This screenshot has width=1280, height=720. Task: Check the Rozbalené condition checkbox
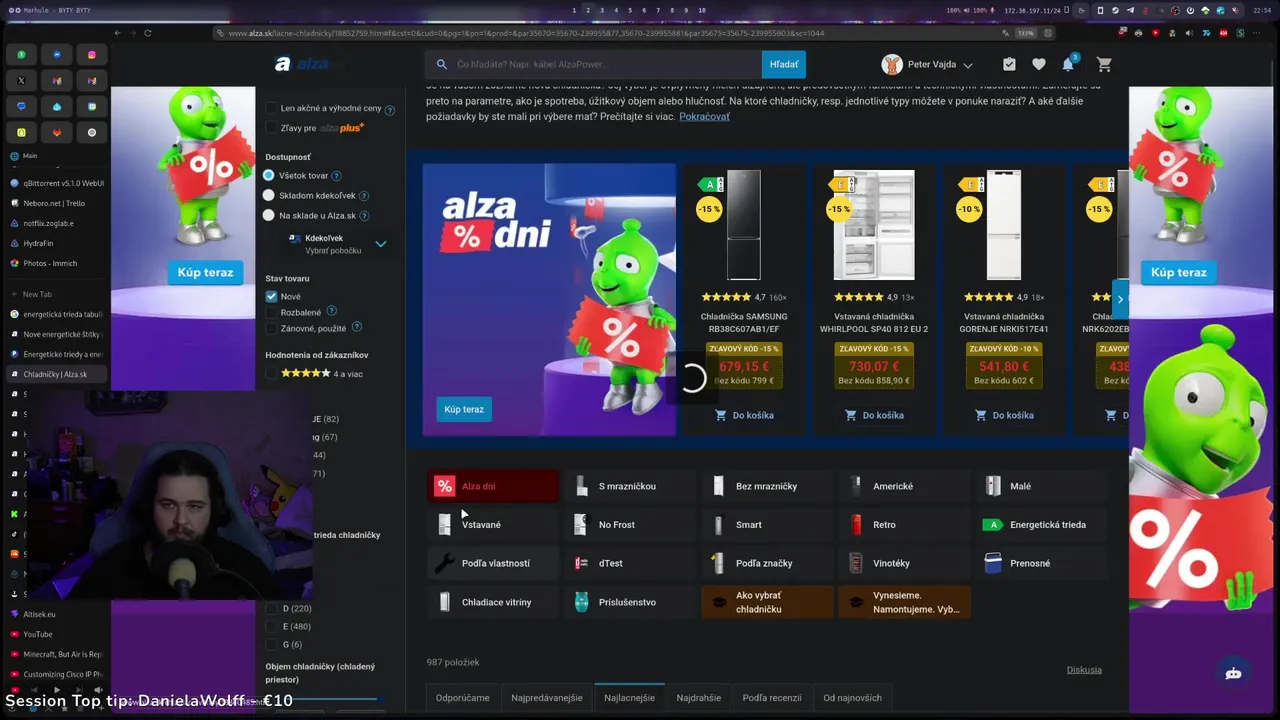[271, 313]
